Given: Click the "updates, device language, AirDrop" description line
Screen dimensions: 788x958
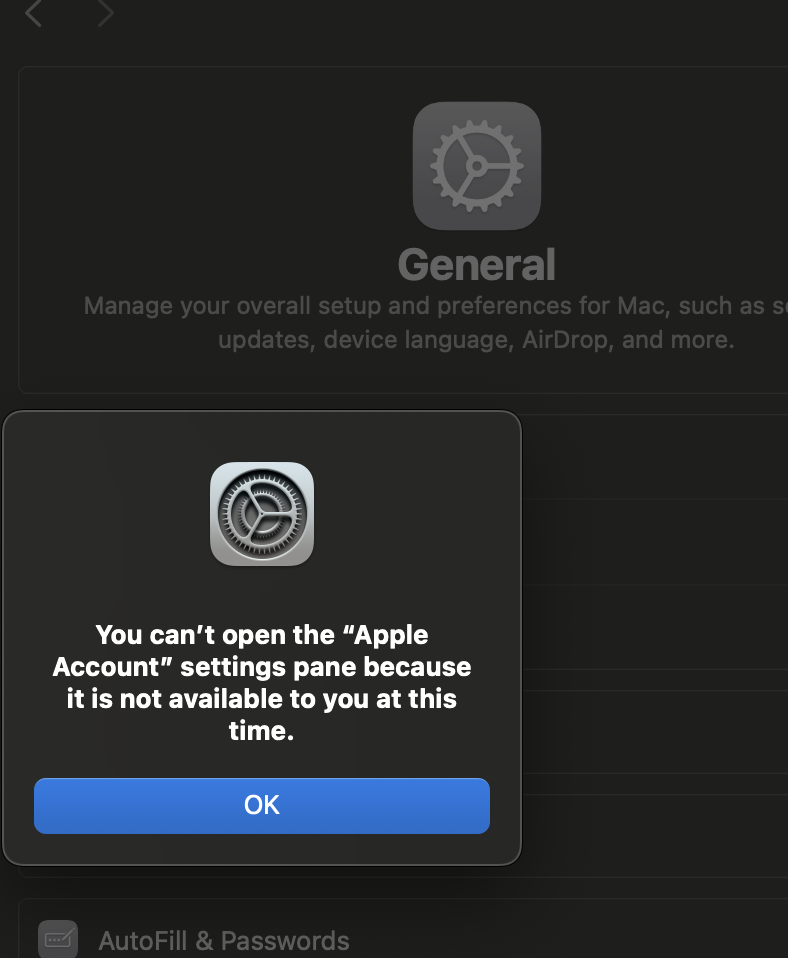Looking at the screenshot, I should 476,340.
